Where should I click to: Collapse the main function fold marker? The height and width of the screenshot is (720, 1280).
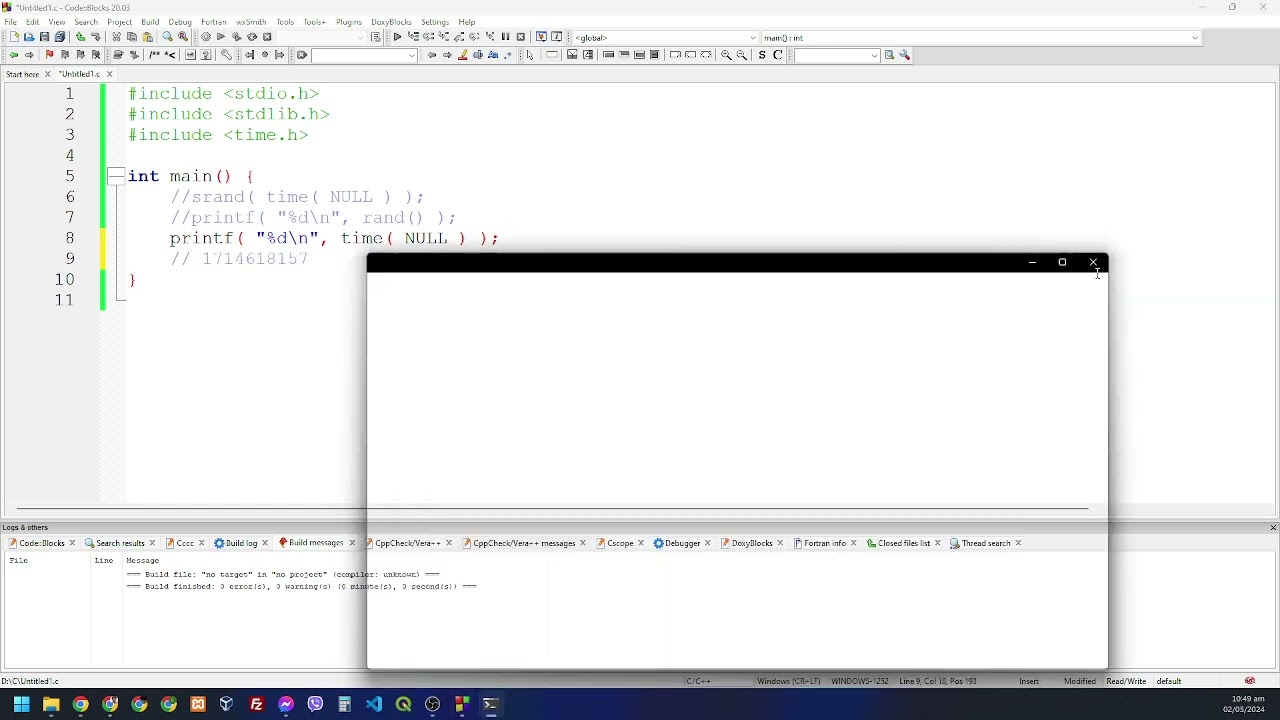point(116,177)
